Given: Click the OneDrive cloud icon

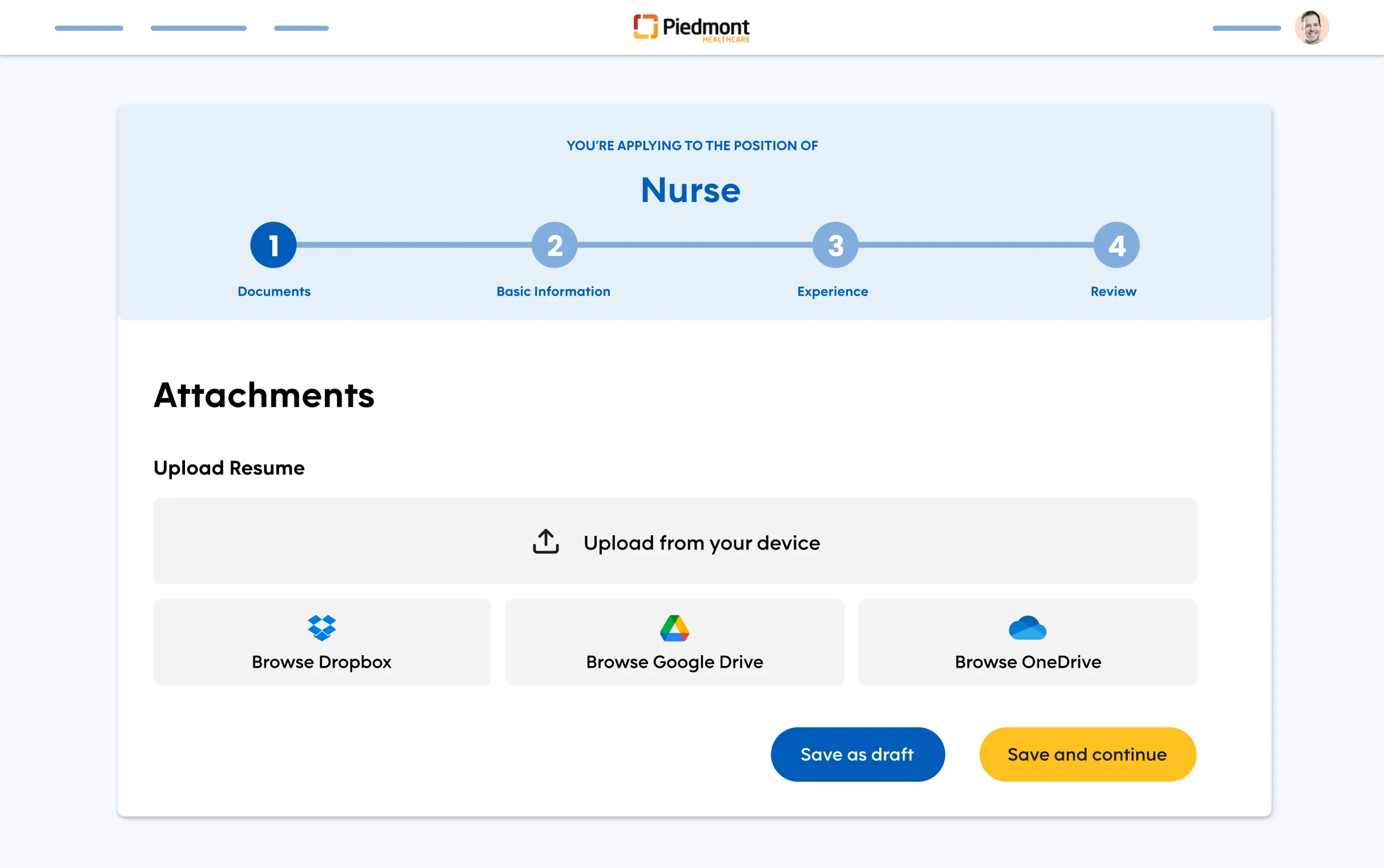Looking at the screenshot, I should click(x=1027, y=628).
